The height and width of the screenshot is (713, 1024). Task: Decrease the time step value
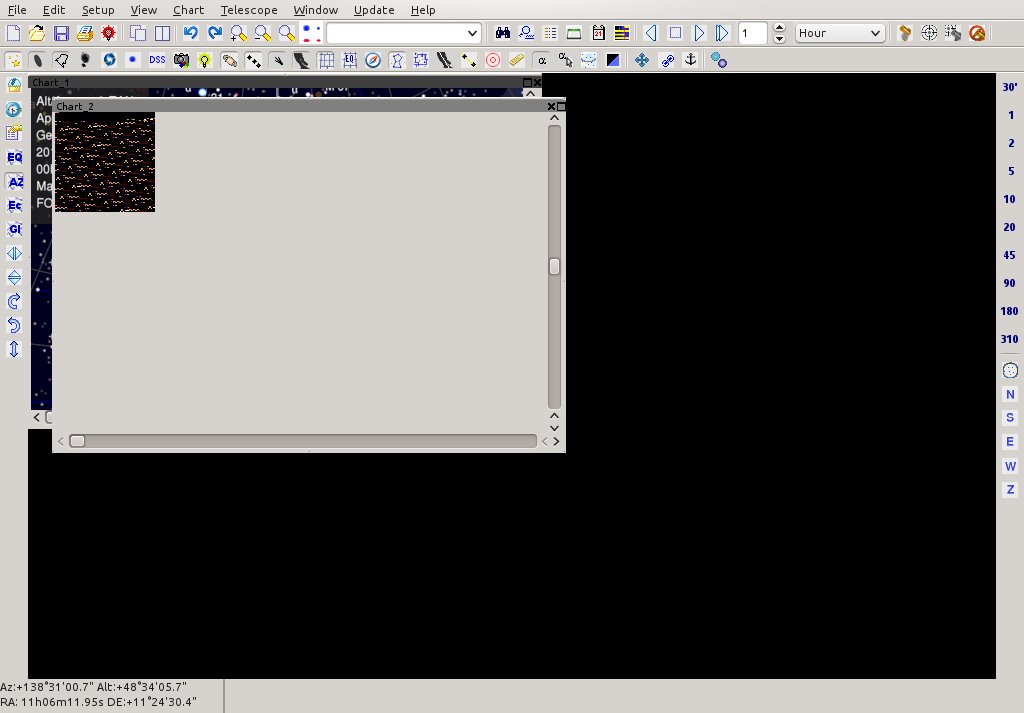click(x=779, y=39)
